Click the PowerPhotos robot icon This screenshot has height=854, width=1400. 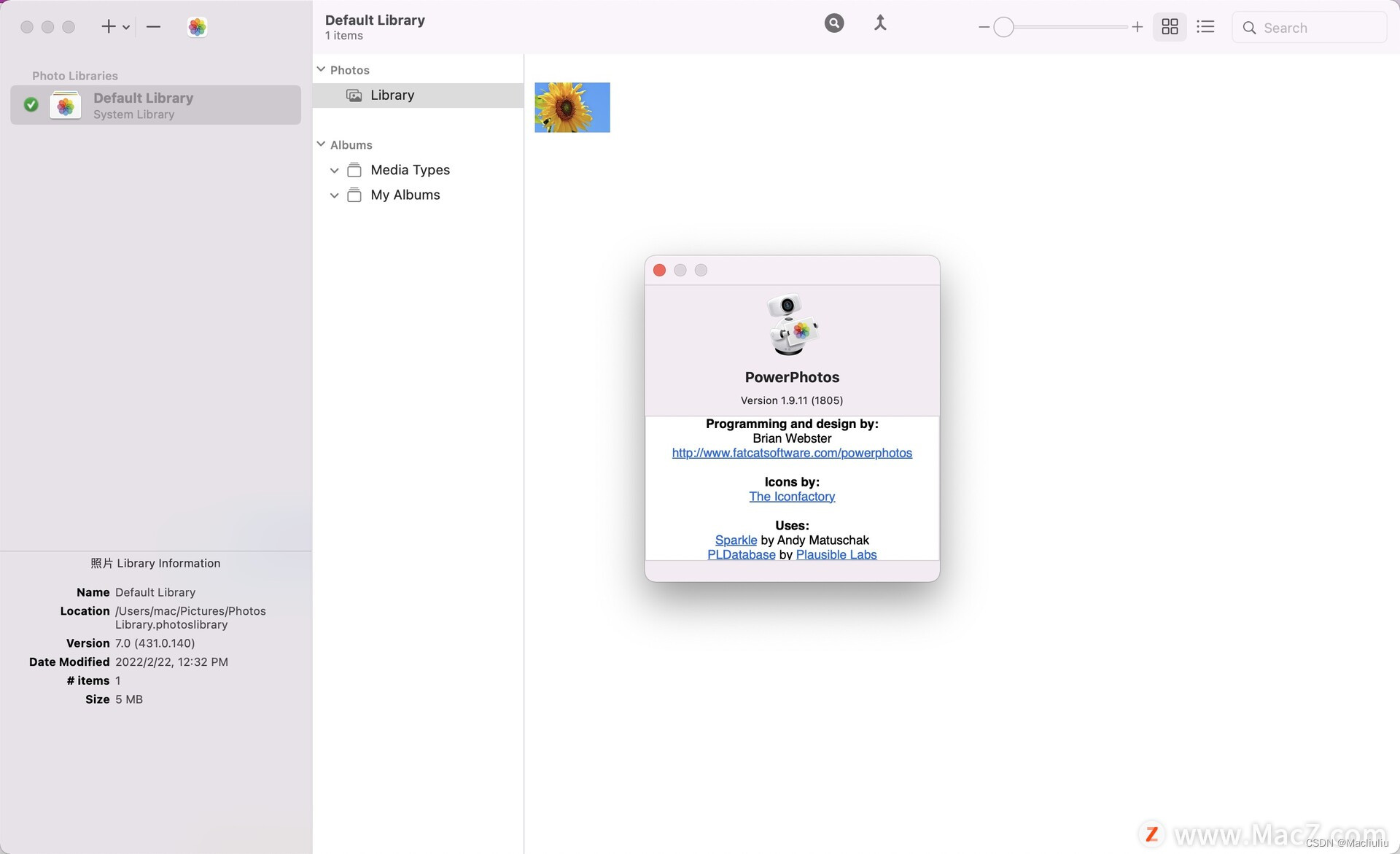pos(791,325)
